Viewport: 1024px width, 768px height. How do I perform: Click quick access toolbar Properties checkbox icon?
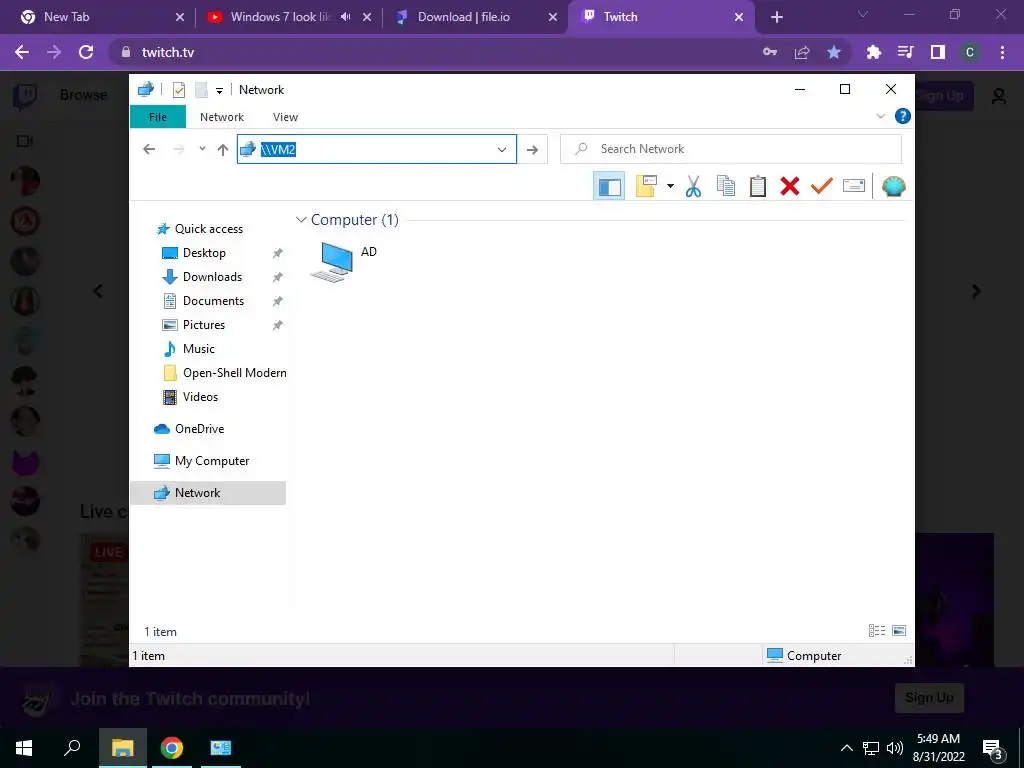point(178,90)
